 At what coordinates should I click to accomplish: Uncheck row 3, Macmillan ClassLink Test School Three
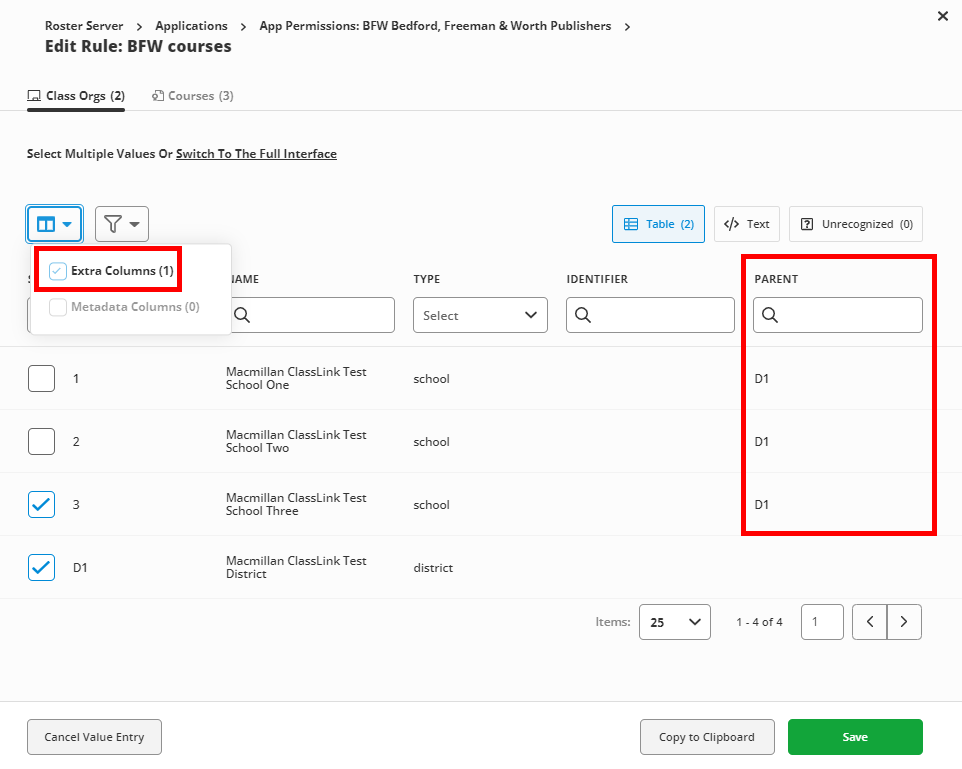pos(42,504)
